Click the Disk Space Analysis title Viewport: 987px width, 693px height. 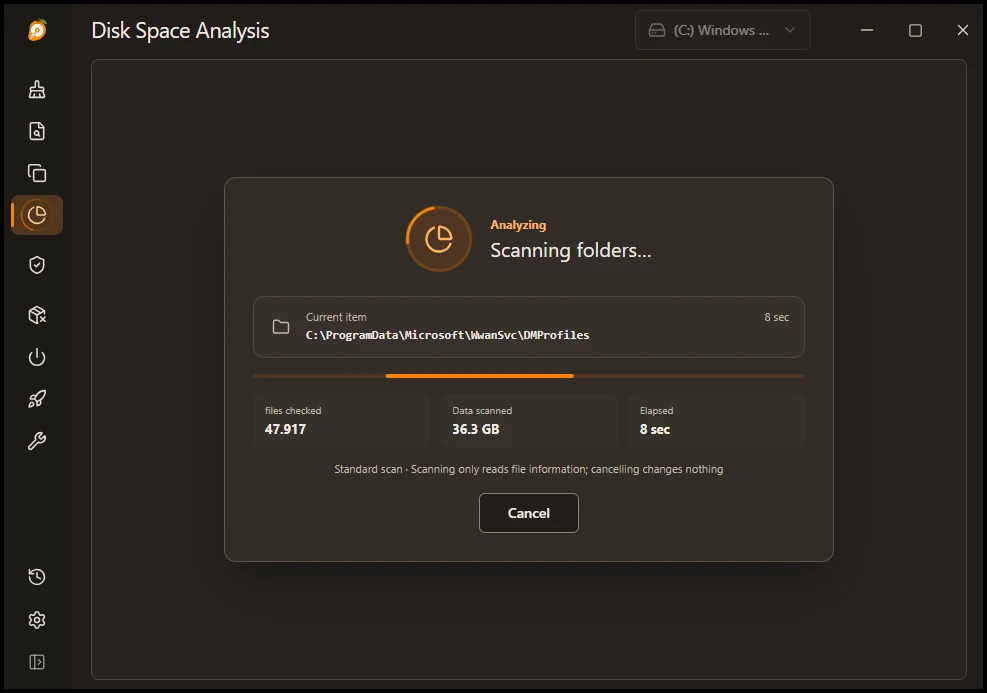[180, 30]
